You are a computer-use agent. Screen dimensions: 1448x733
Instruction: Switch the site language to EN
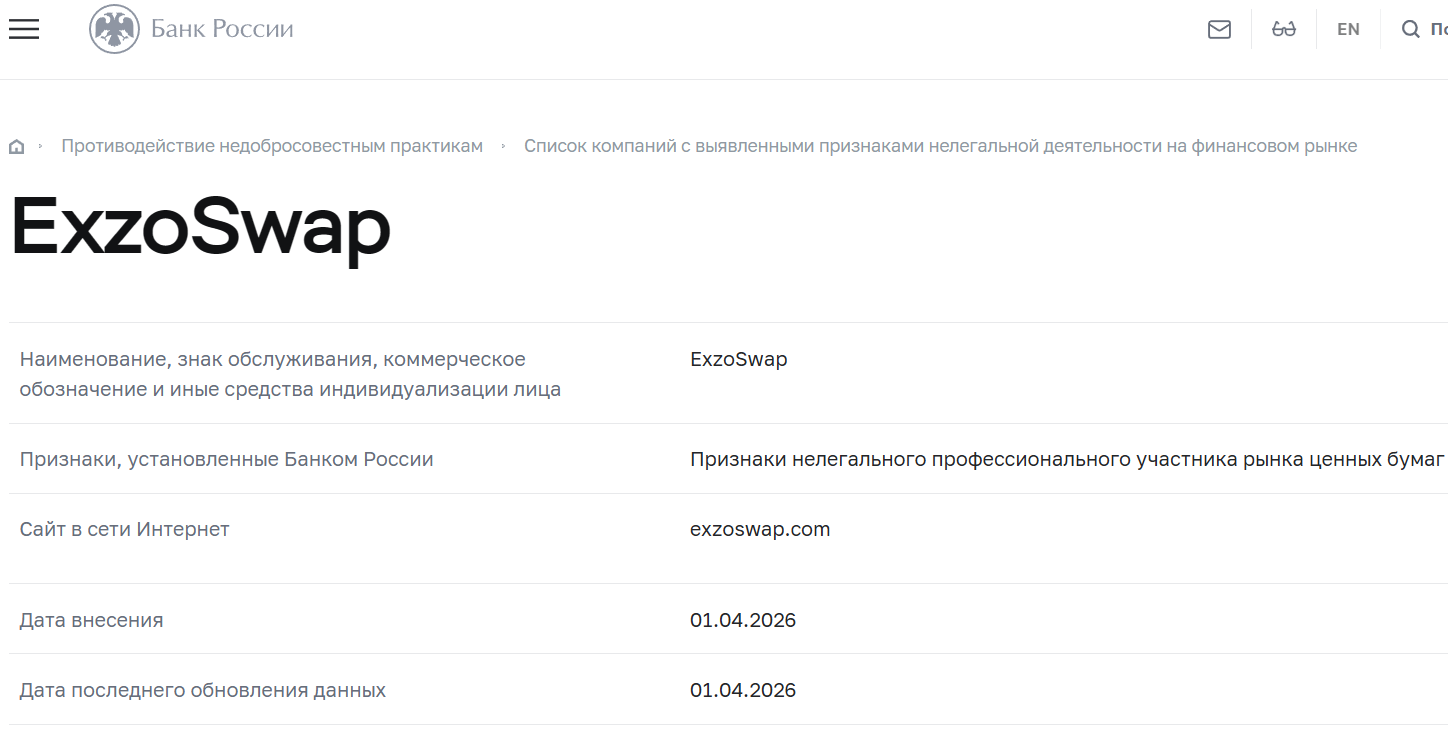(x=1348, y=29)
